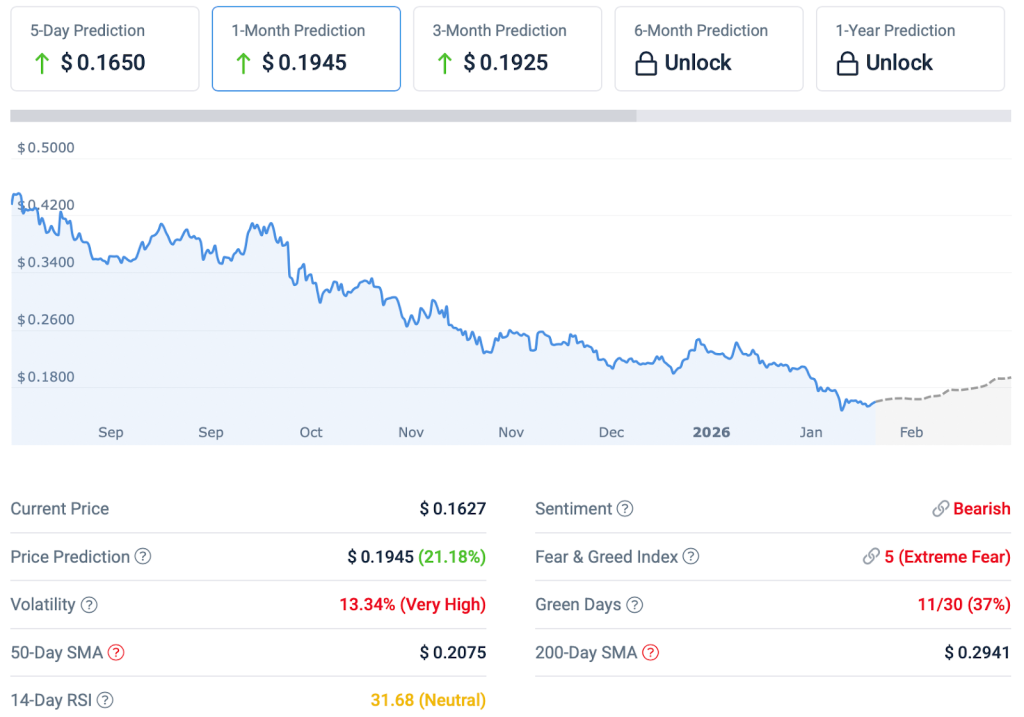This screenshot has width=1024, height=717.
Task: Click link icon beside Bearish sentiment
Action: [940, 509]
